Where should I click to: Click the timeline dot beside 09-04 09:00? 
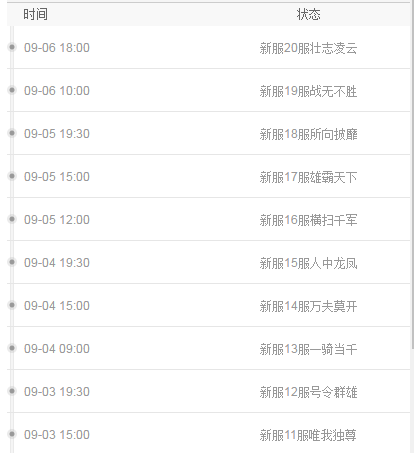(x=12, y=348)
